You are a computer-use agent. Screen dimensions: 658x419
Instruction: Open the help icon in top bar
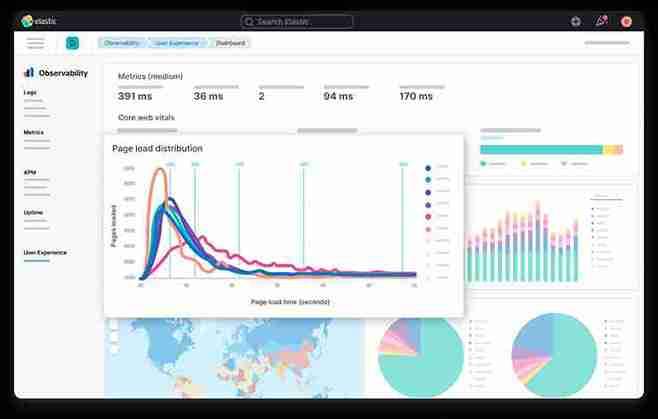pyautogui.click(x=576, y=21)
